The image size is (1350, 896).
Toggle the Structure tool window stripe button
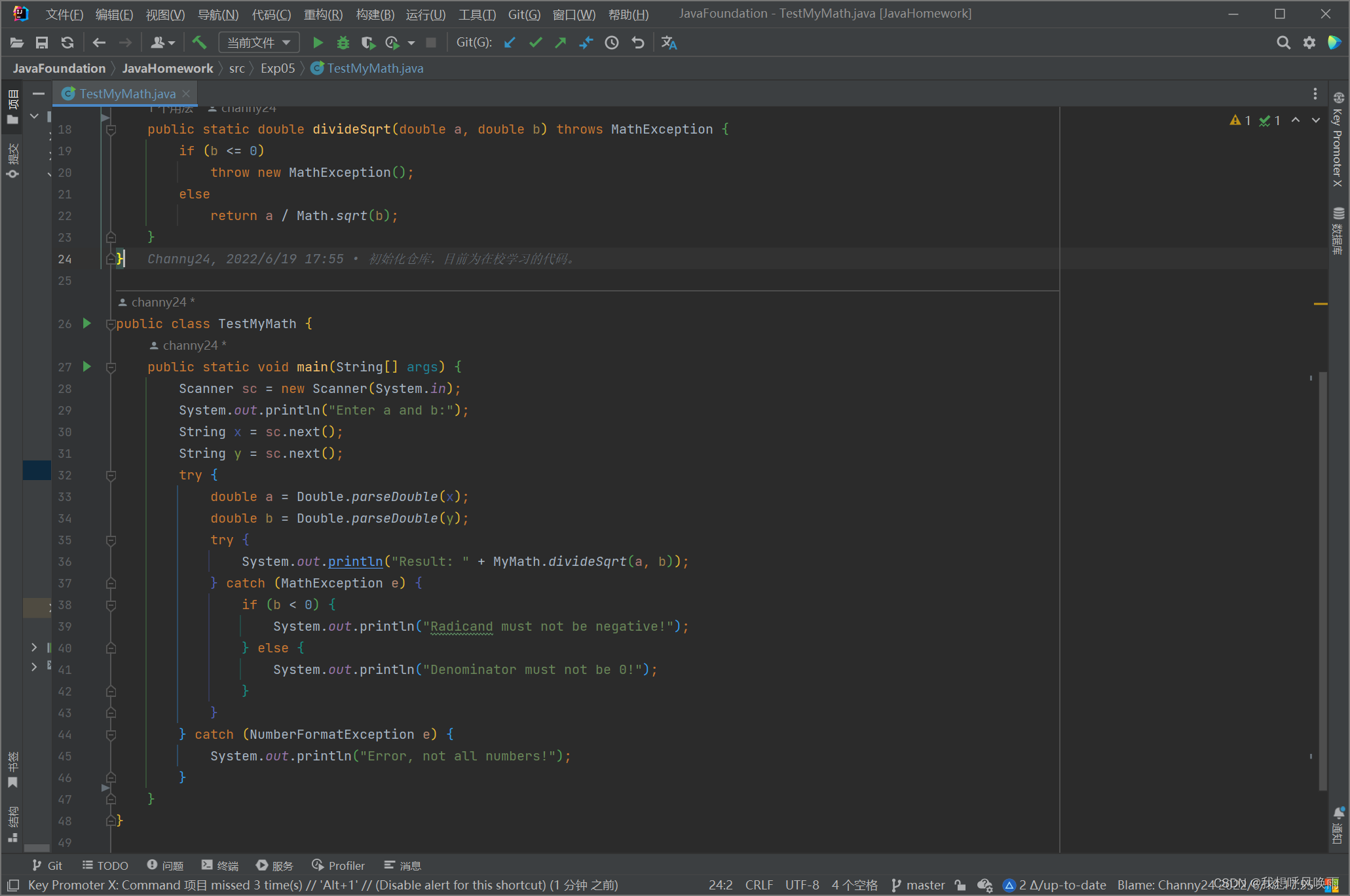(12, 824)
